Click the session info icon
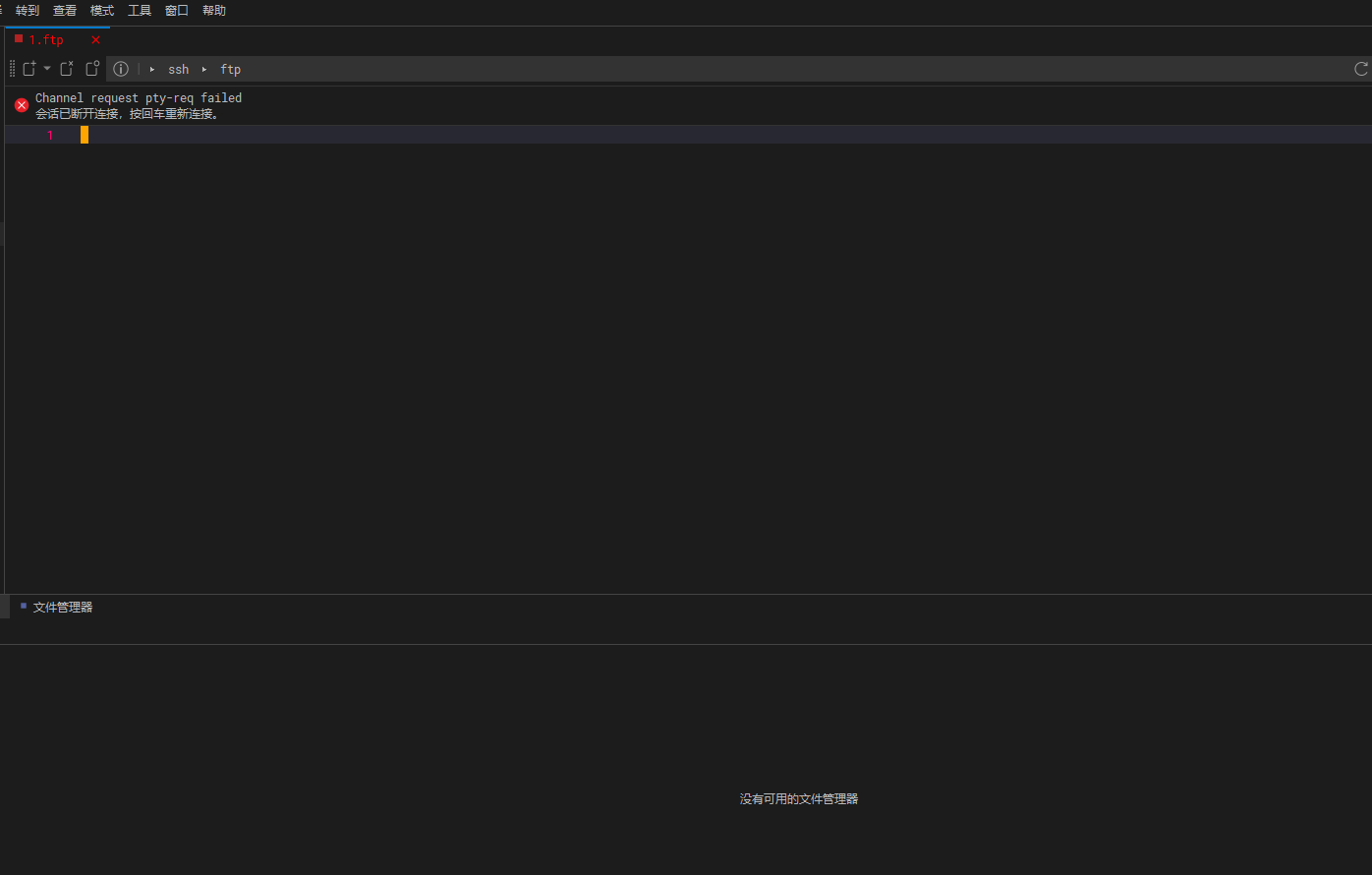 click(121, 69)
